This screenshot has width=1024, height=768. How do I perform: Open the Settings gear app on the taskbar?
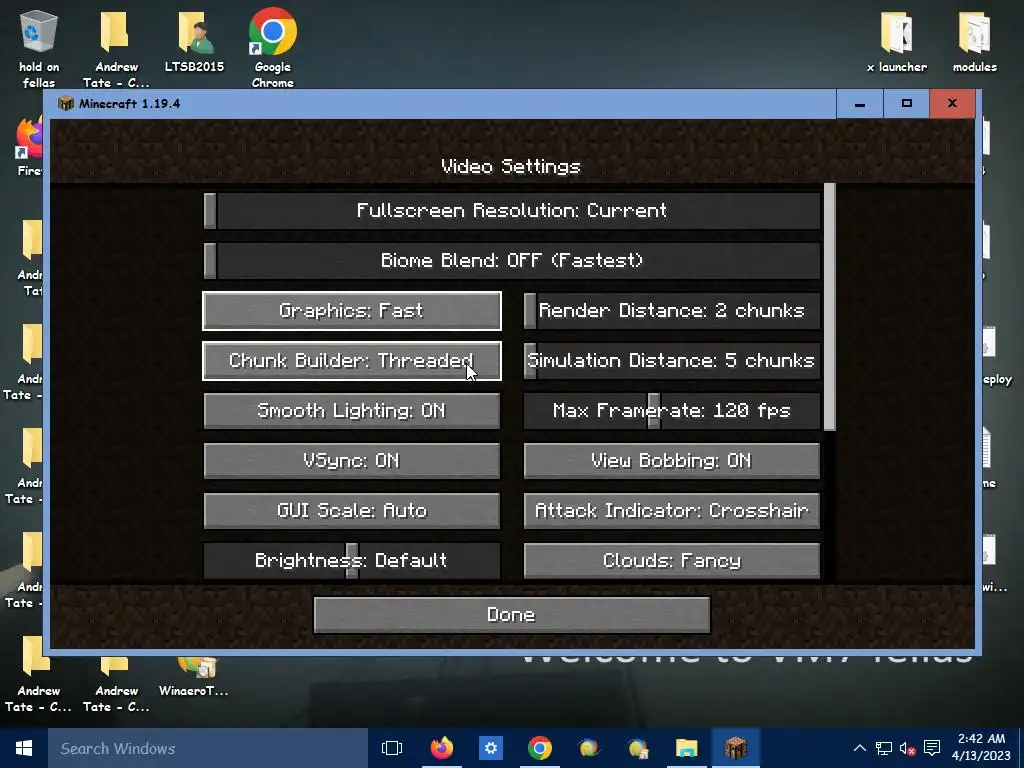(x=490, y=748)
